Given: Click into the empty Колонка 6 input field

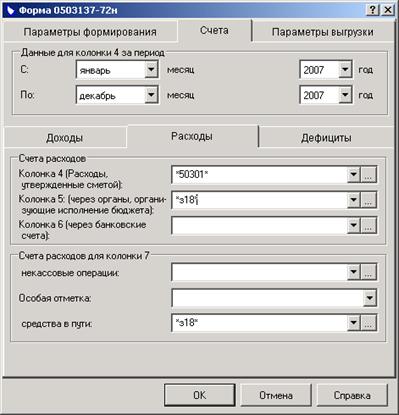Looking at the screenshot, I should 259,226.
